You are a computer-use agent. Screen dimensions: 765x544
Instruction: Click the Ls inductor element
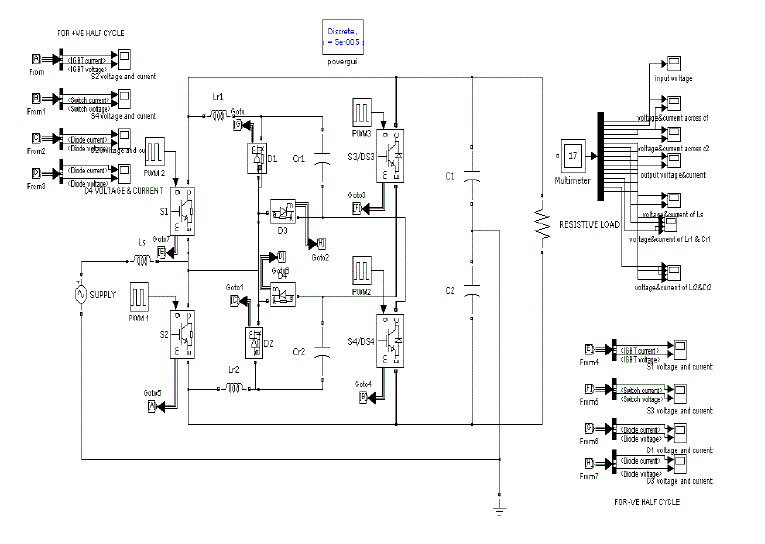141,260
